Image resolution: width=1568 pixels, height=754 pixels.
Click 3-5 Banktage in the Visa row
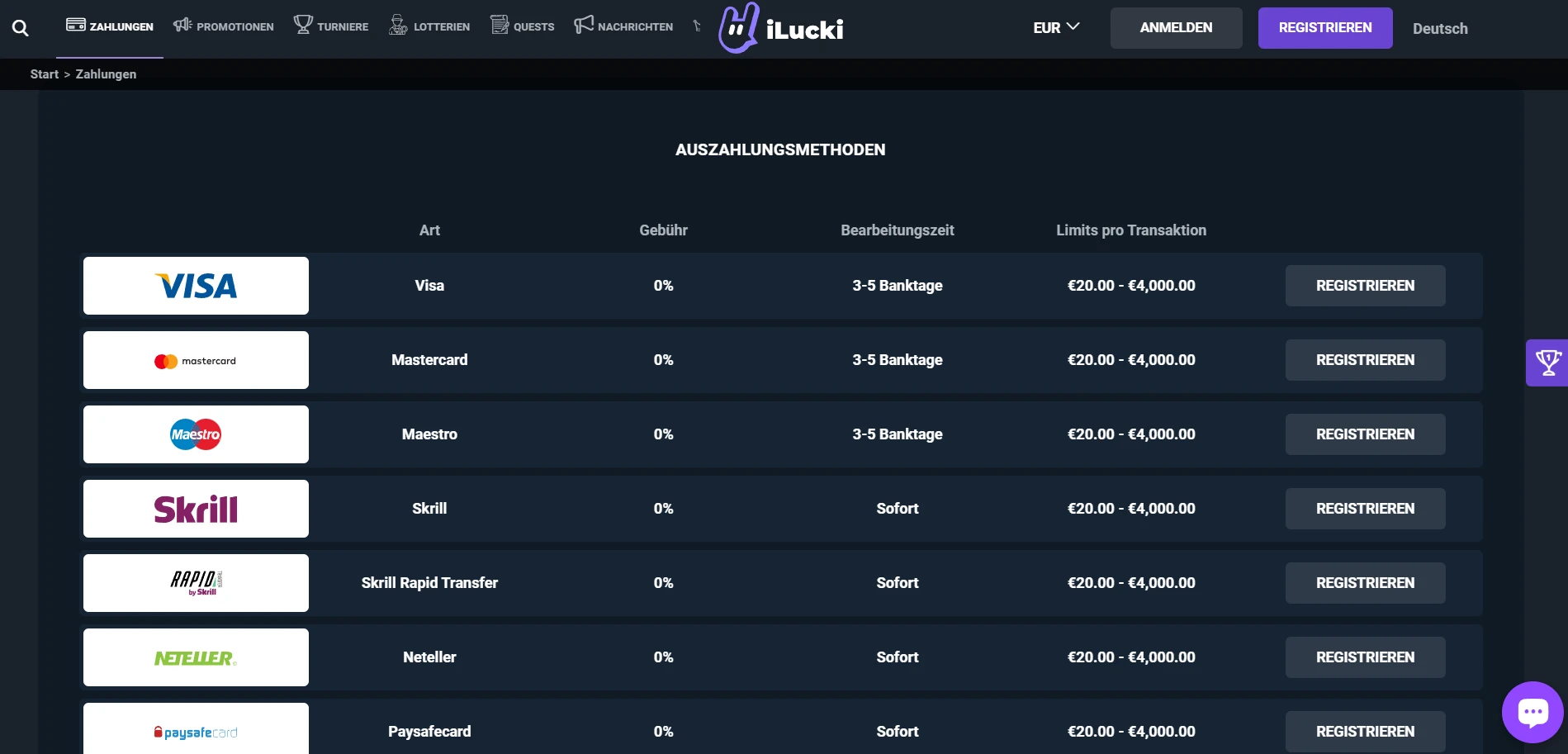(x=898, y=286)
